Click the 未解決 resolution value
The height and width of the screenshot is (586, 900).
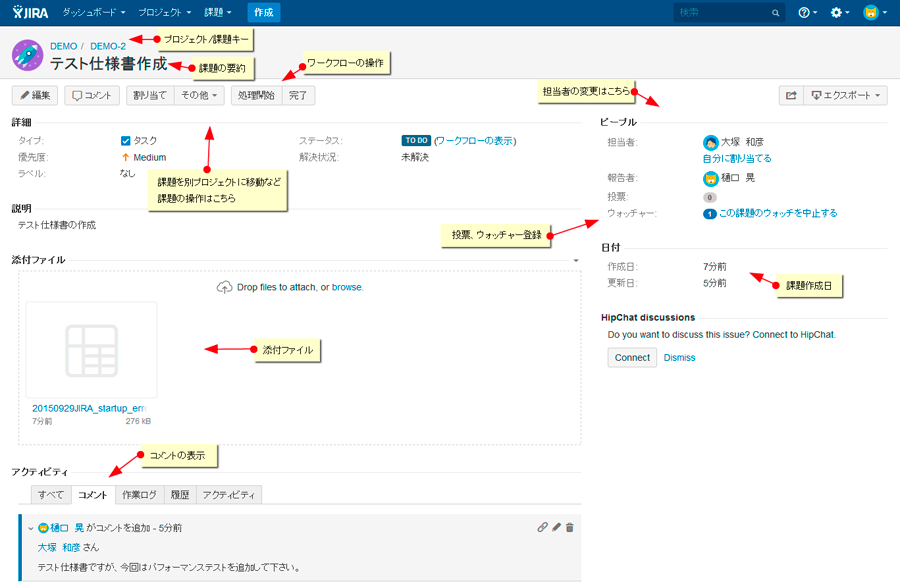coord(415,157)
